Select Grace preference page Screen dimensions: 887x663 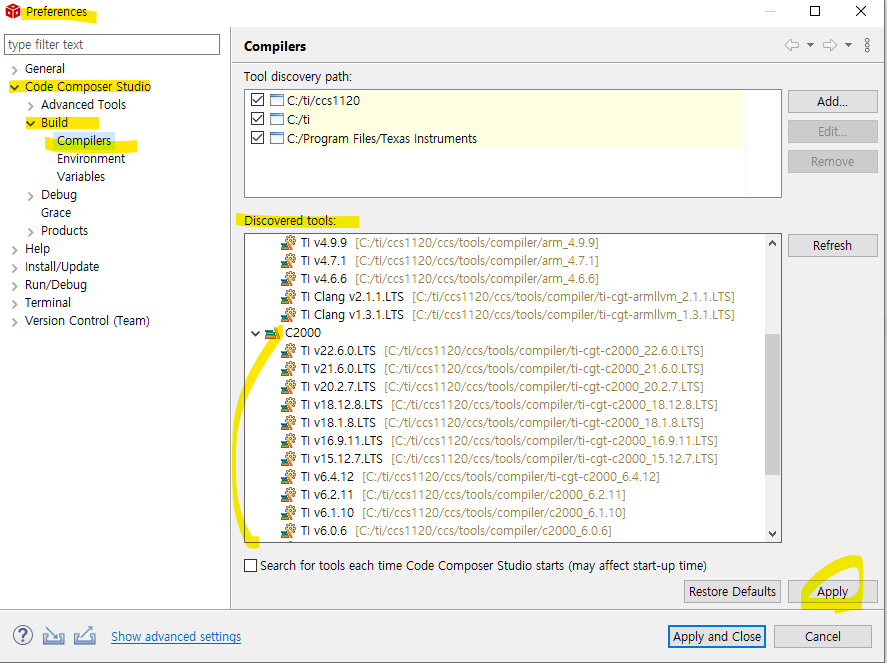click(56, 213)
